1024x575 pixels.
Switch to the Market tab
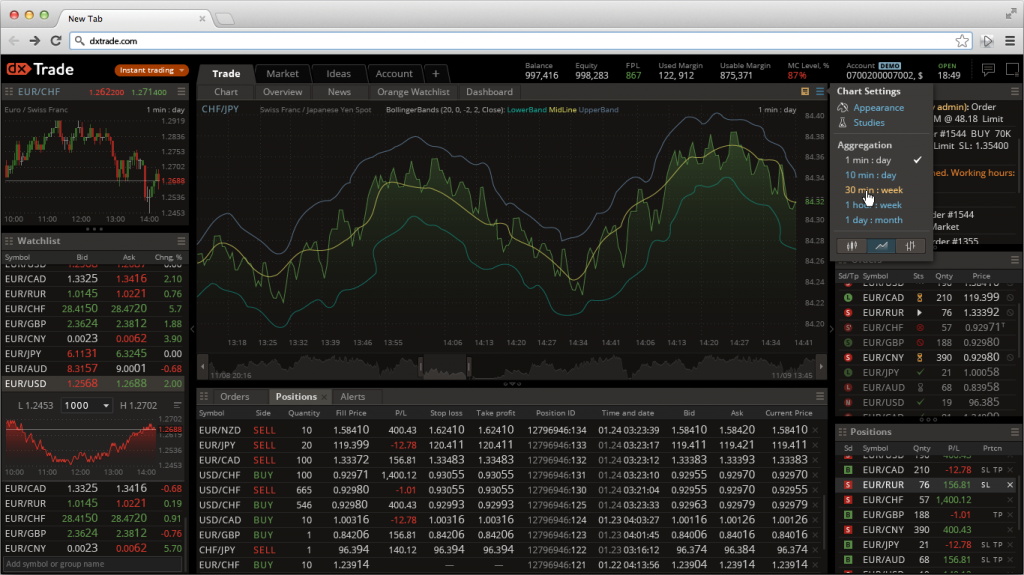point(282,73)
